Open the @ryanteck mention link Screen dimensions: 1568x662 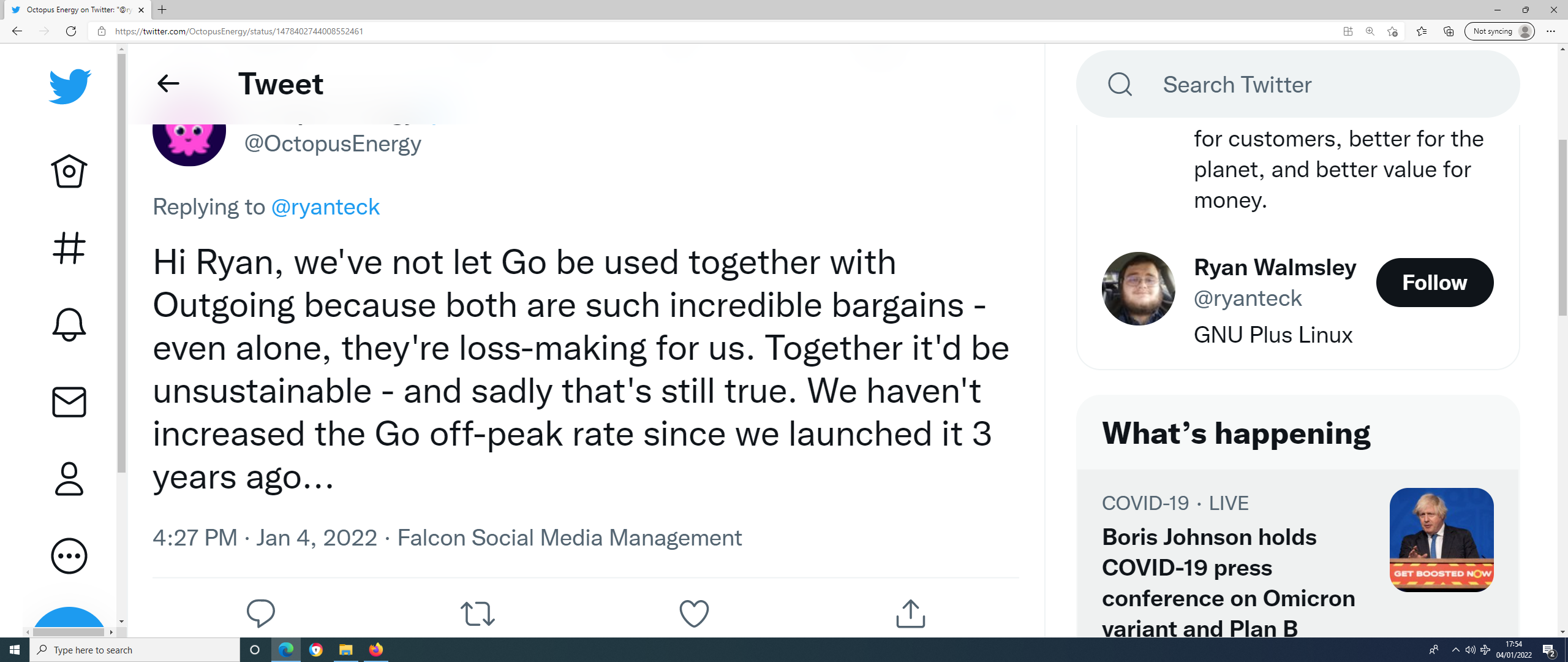coord(325,207)
